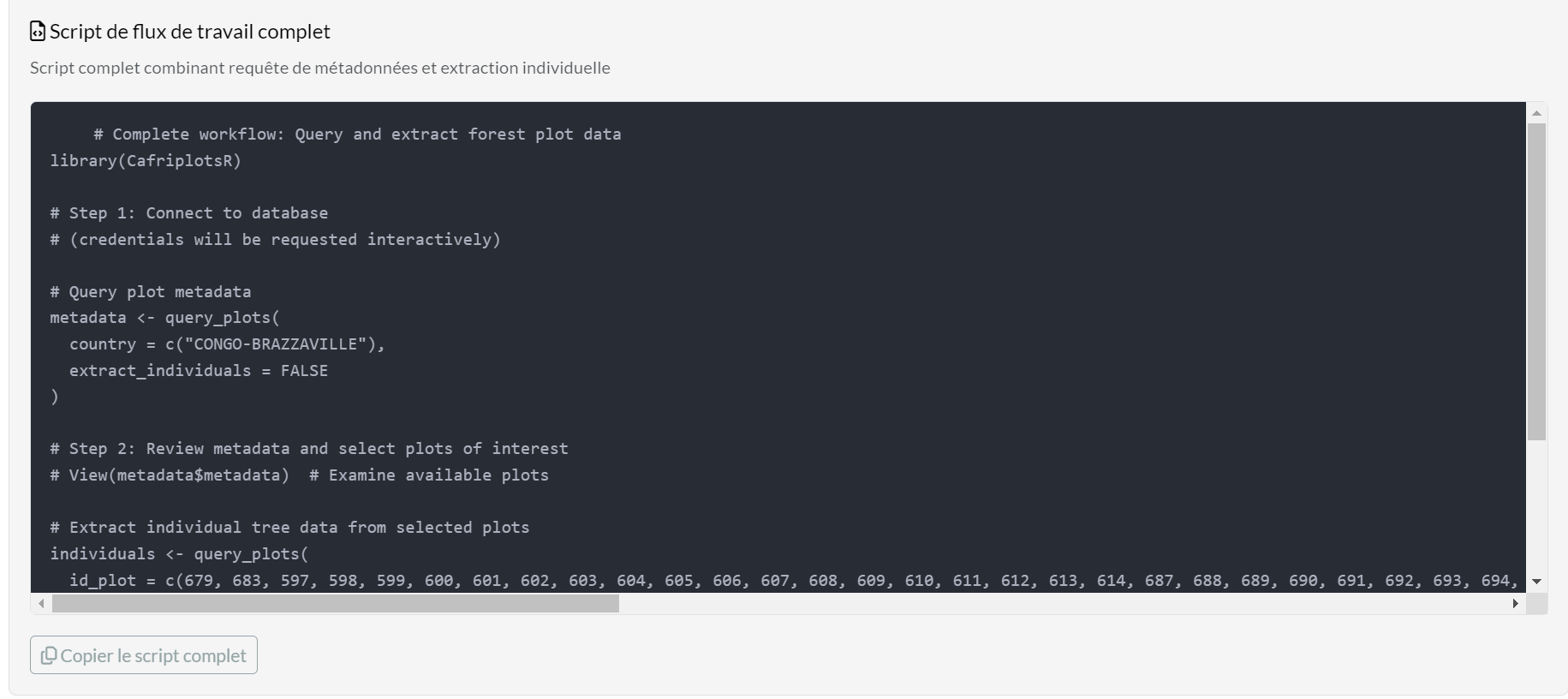Viewport: 1568px width, 699px height.
Task: Click the '# Step 1: Connect to database' comment
Action: tap(189, 212)
